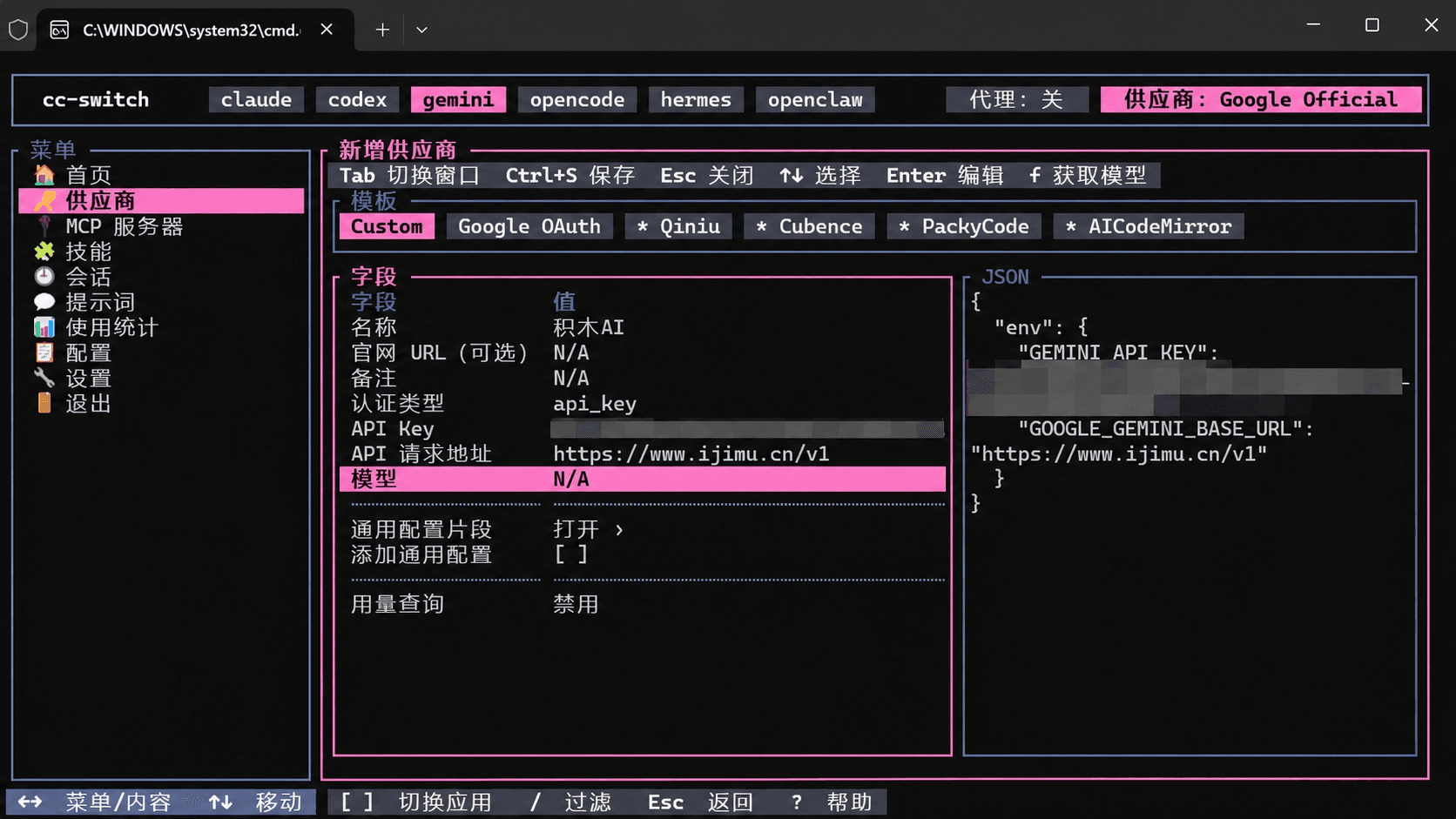
Task: Select the gemini app tab
Action: tap(458, 100)
